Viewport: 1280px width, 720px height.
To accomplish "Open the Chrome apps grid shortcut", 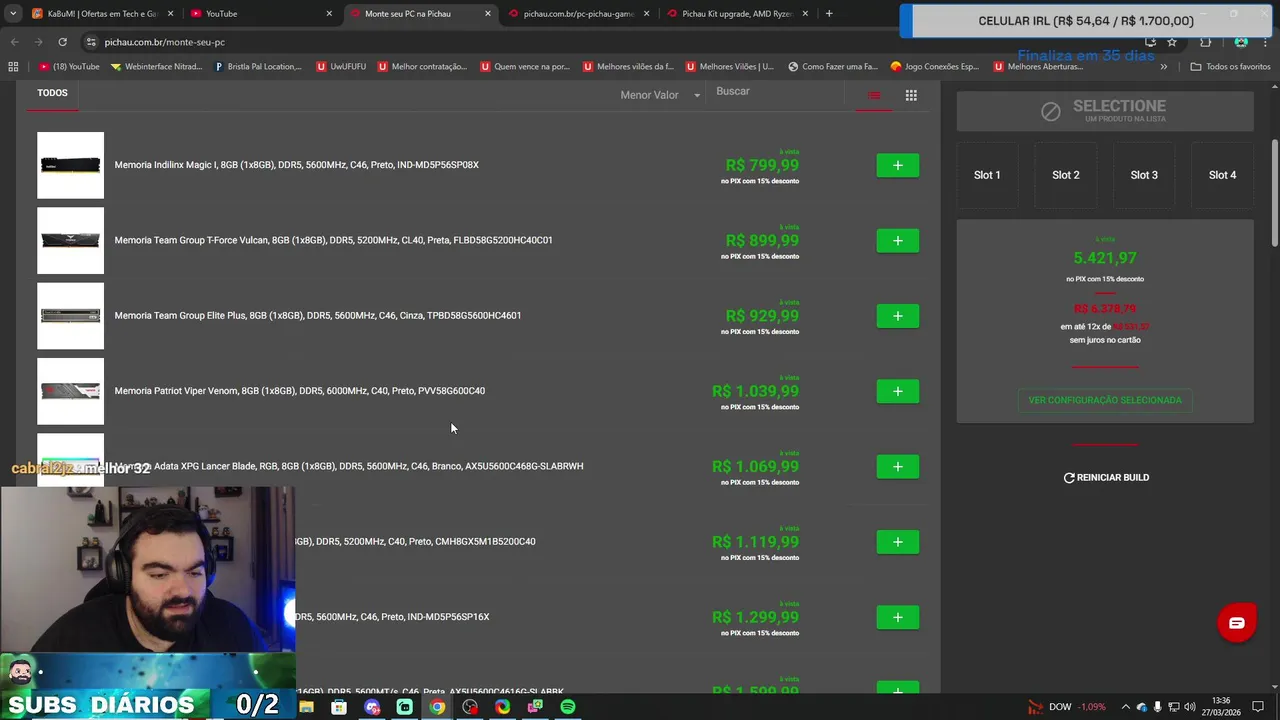I will coord(13,67).
